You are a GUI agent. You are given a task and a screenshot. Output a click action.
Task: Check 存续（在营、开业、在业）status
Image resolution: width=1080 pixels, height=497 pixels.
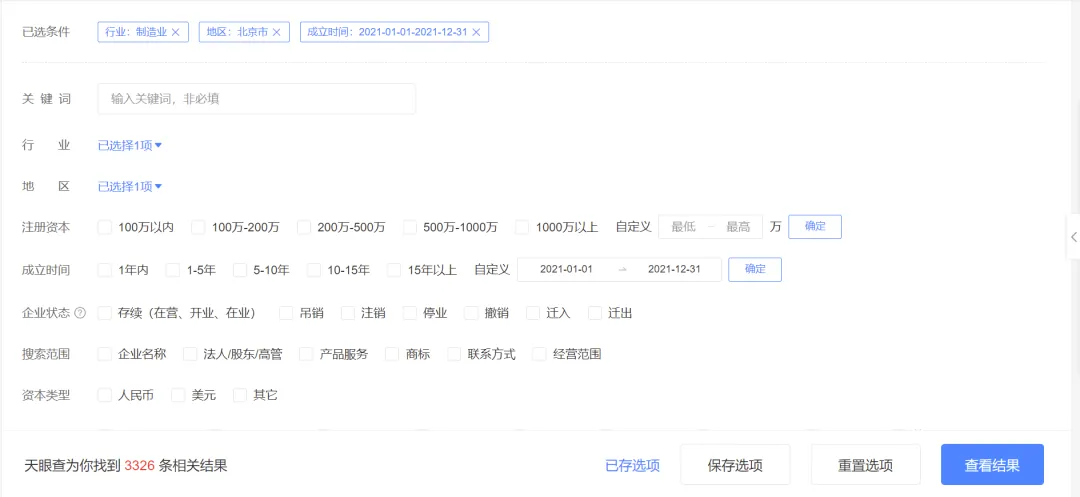105,313
